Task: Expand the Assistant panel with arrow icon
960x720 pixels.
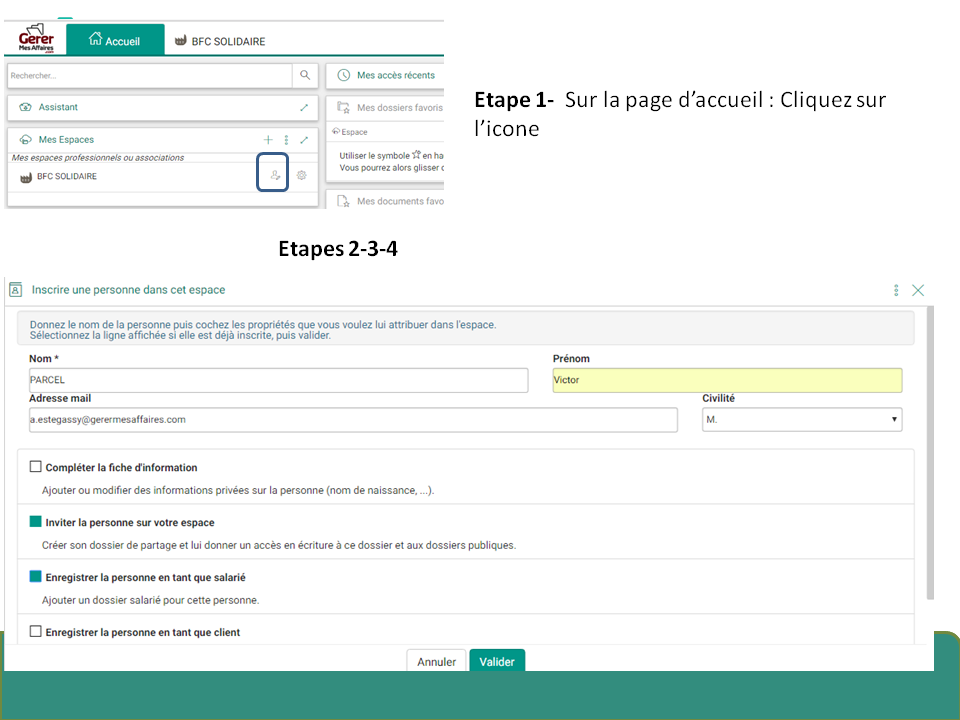Action: tap(304, 108)
